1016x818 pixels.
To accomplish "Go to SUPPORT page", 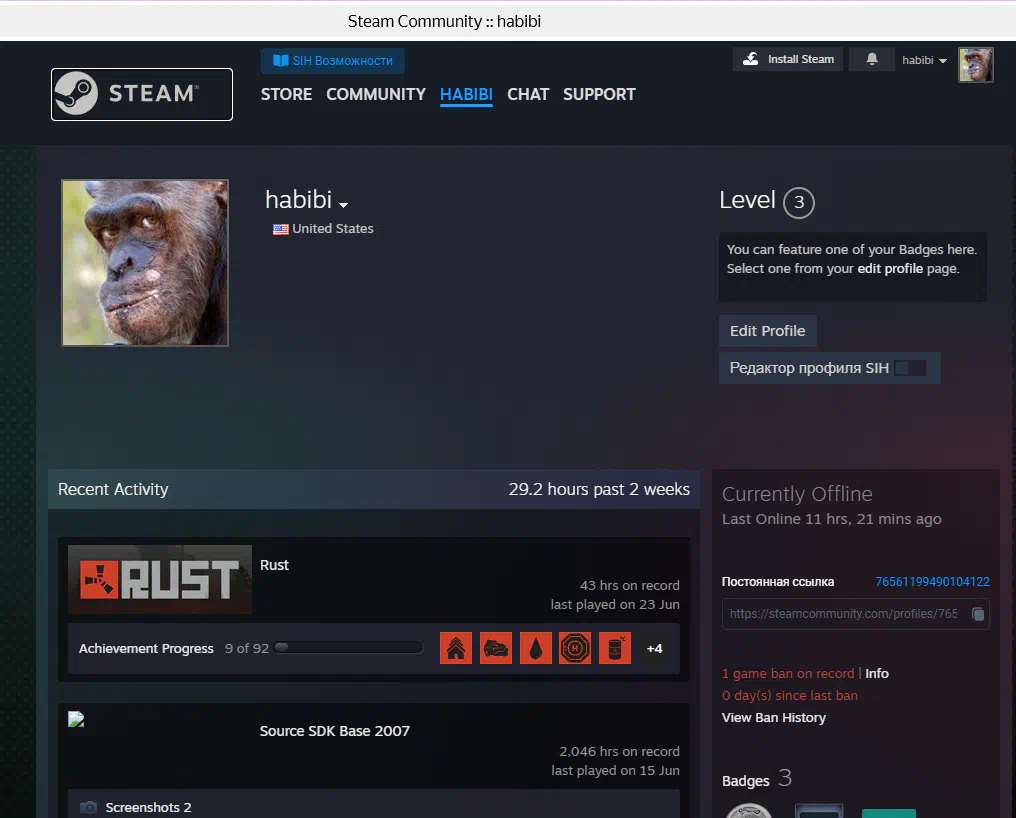I will [599, 94].
